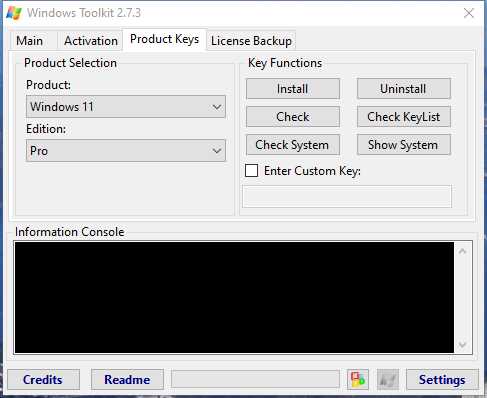Click the custom key text field
This screenshot has height=398, width=487.
(x=347, y=197)
